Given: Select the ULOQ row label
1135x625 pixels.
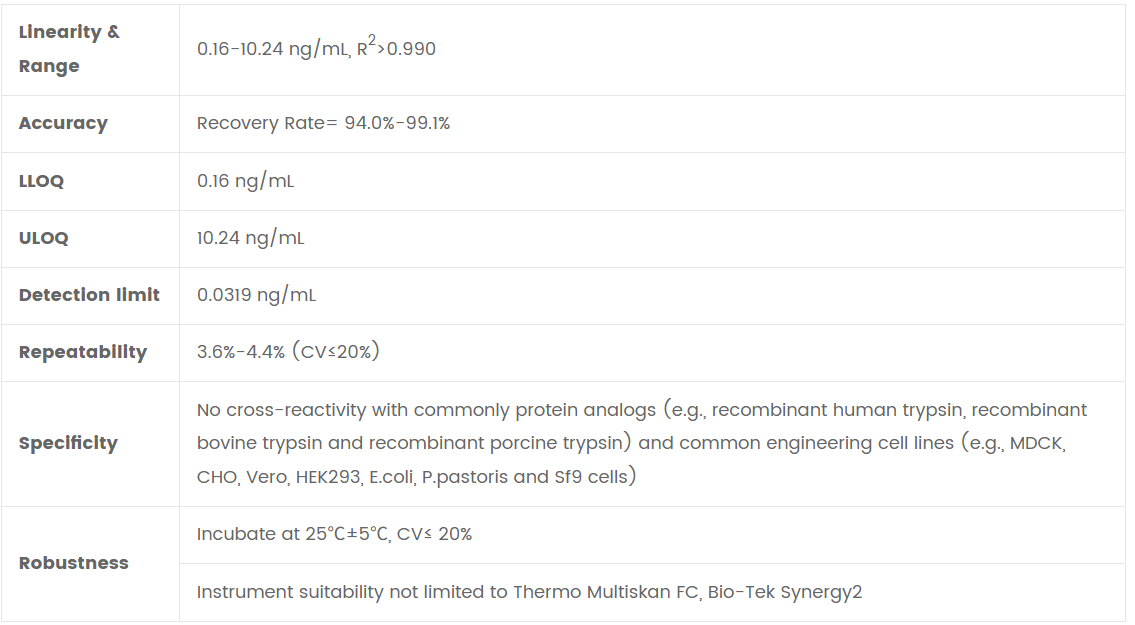Looking at the screenshot, I should (44, 238).
